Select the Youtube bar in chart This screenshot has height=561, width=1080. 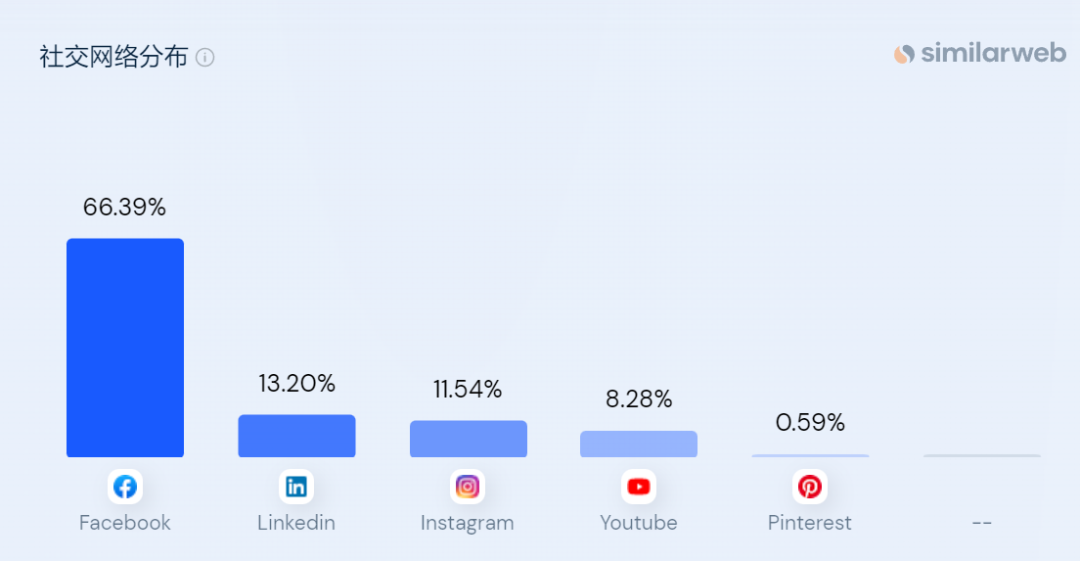[638, 444]
